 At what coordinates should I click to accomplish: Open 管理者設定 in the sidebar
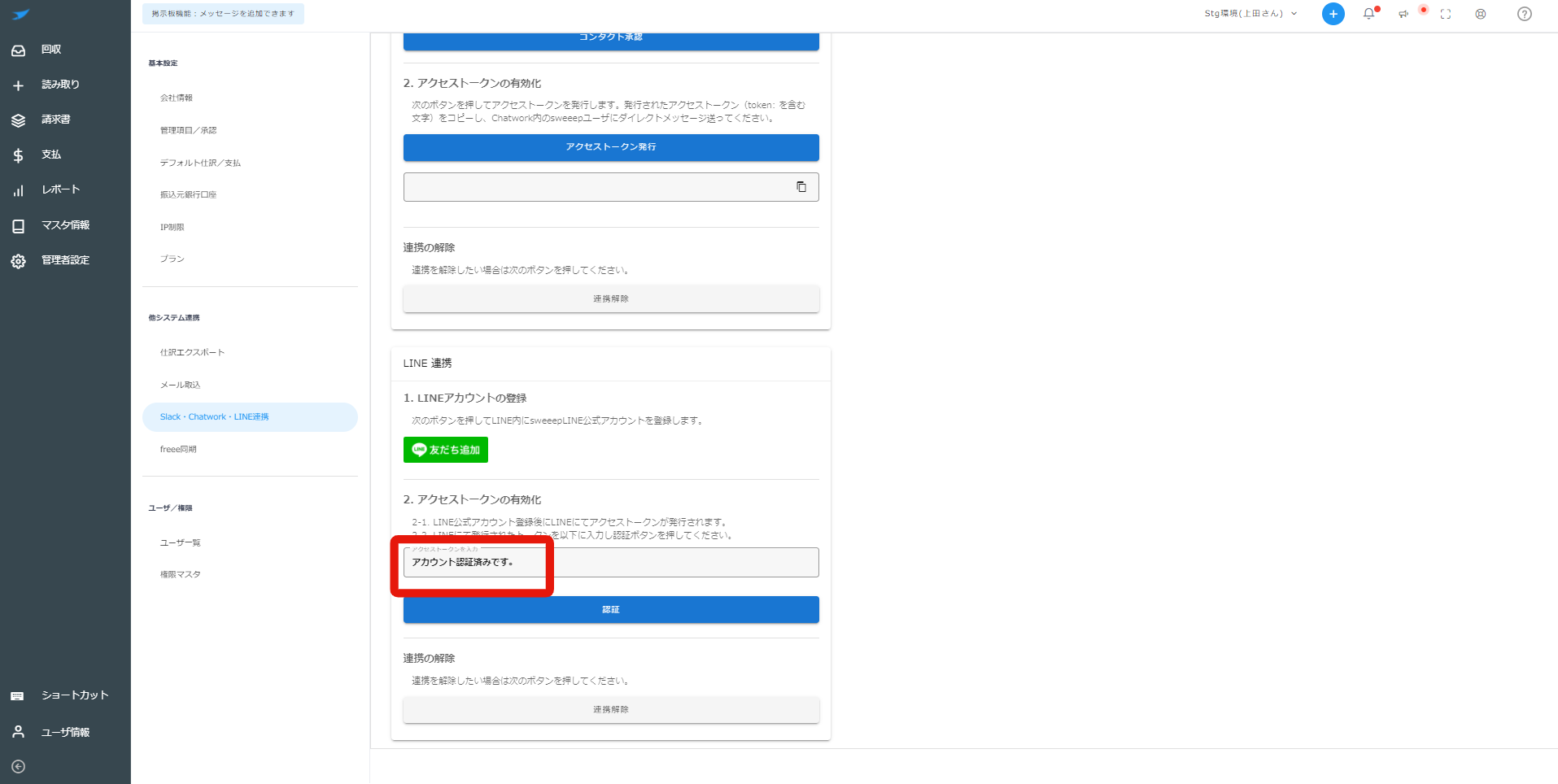tap(66, 260)
